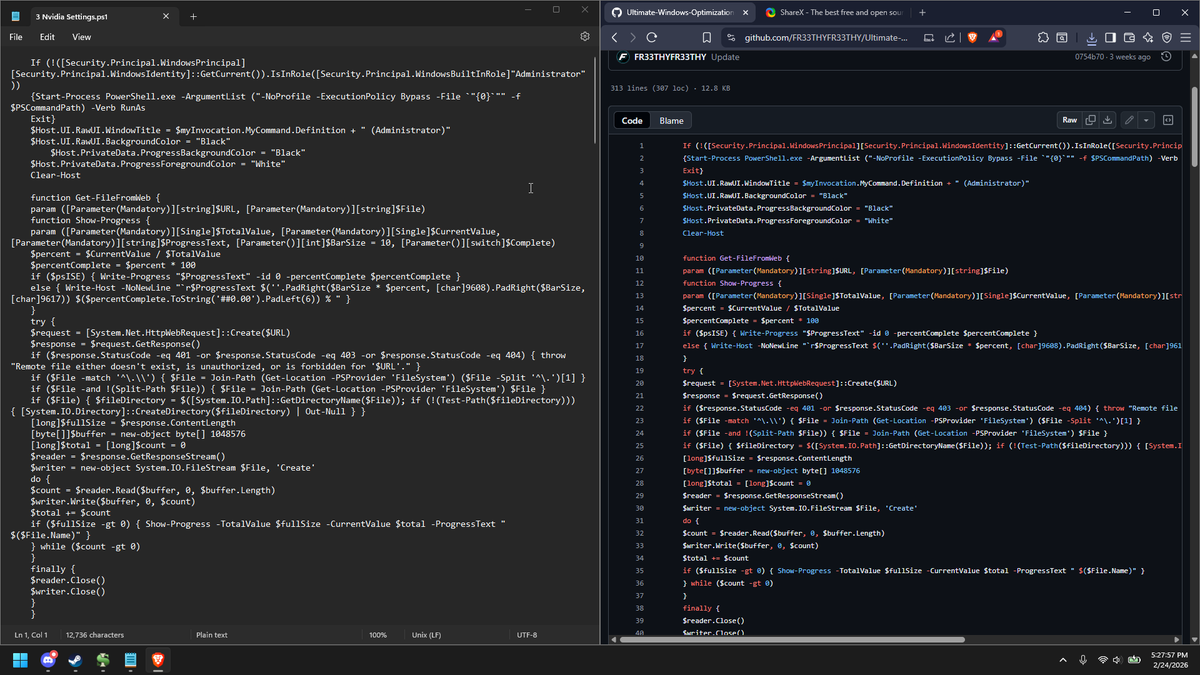Switch to the Ultimate-Windows-Optimization browser tab
Viewport: 1200px width, 675px height.
tap(680, 13)
